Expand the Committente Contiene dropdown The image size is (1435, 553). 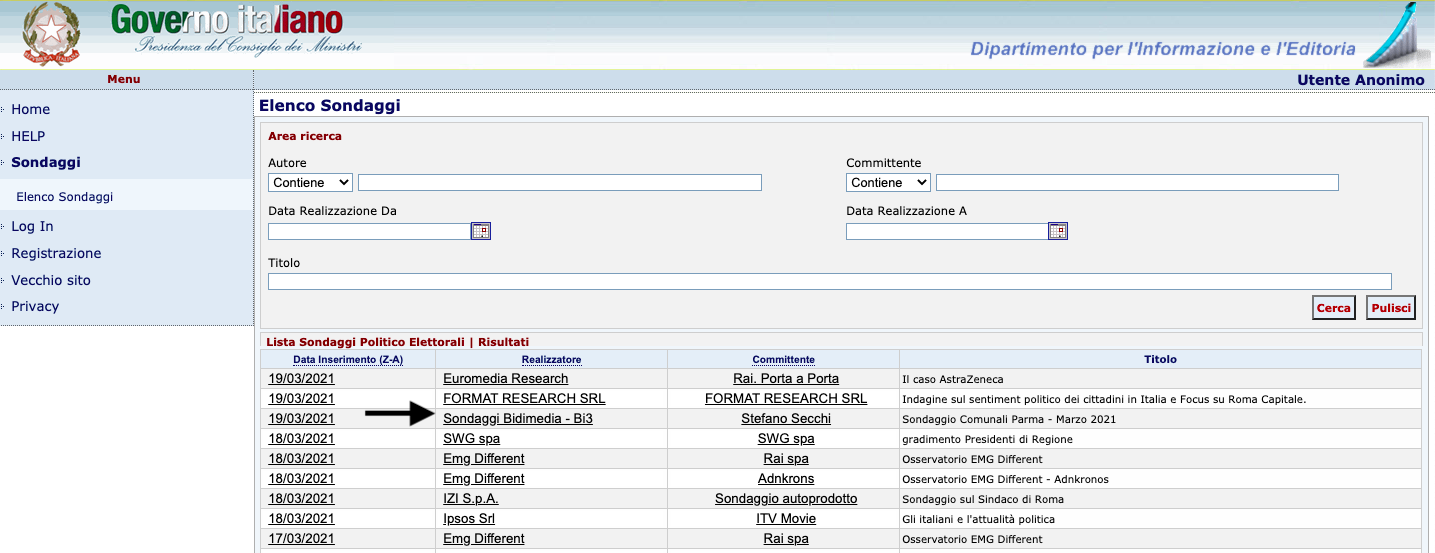(888, 183)
